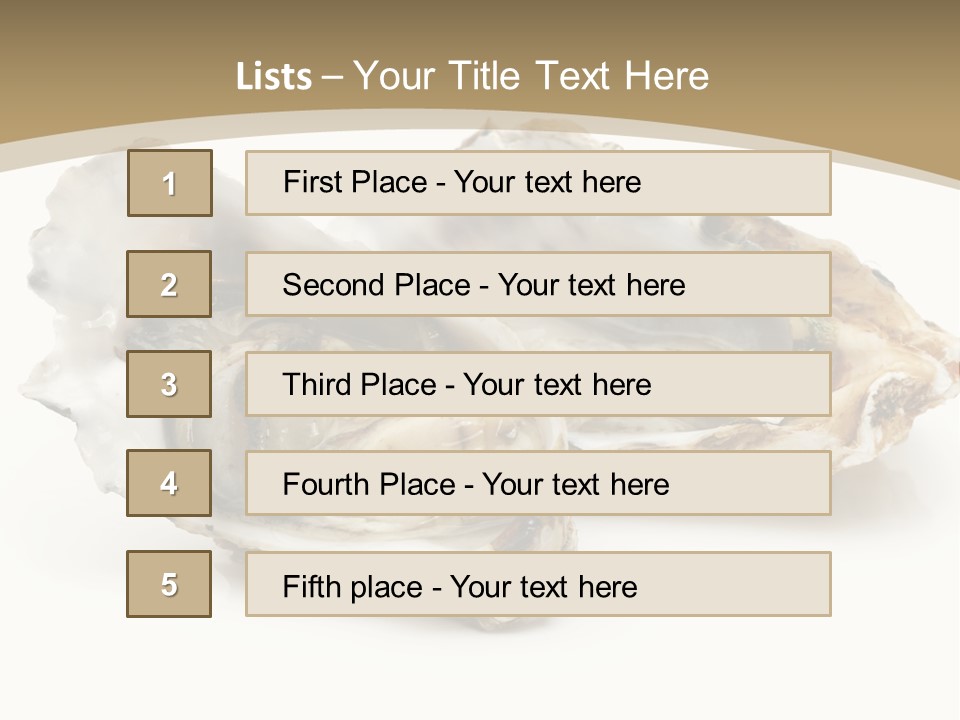Click the 'Fourth Place - Your text here' bar
The height and width of the screenshot is (720, 960).
coord(538,484)
